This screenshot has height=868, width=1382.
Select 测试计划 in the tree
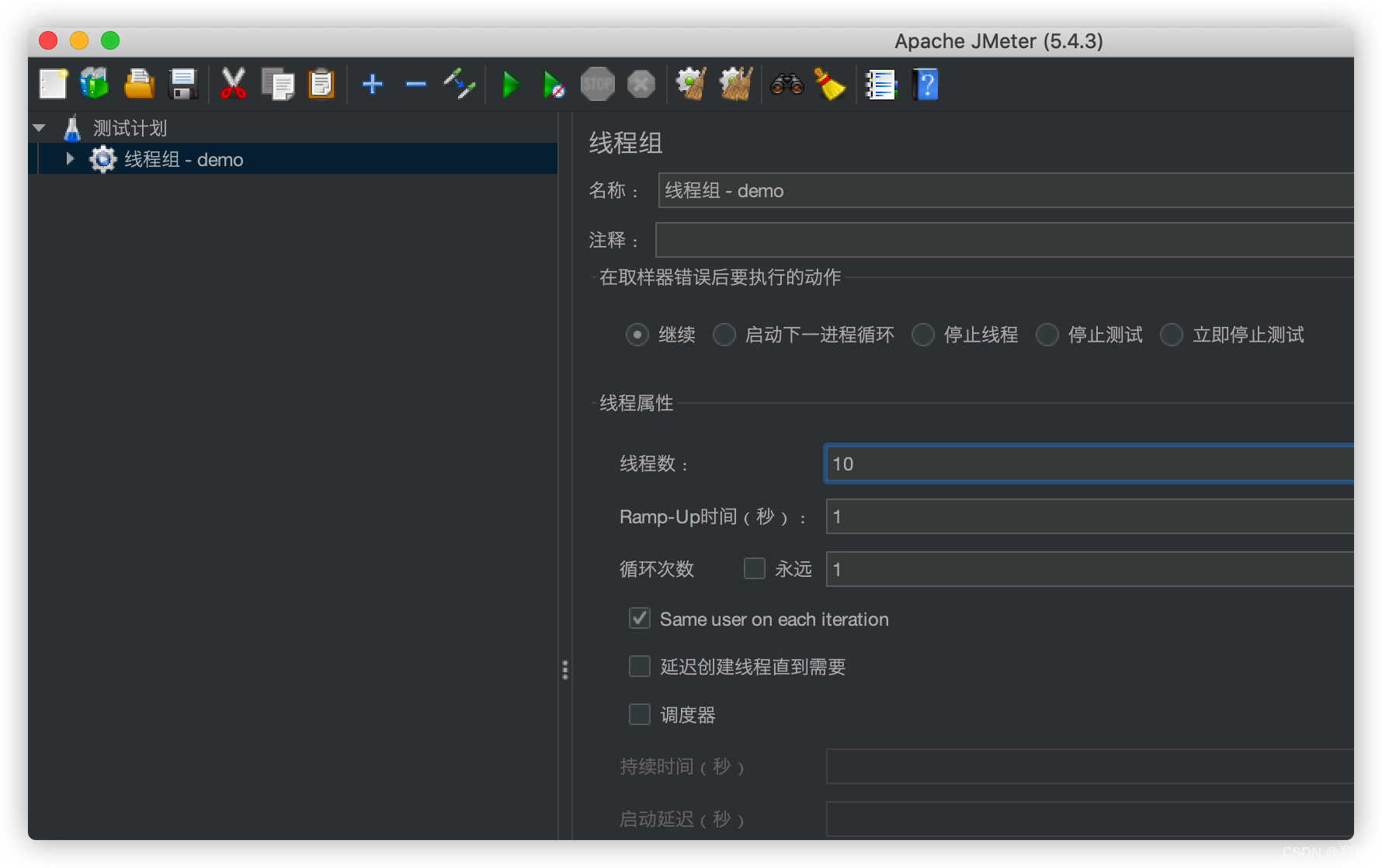(x=130, y=128)
